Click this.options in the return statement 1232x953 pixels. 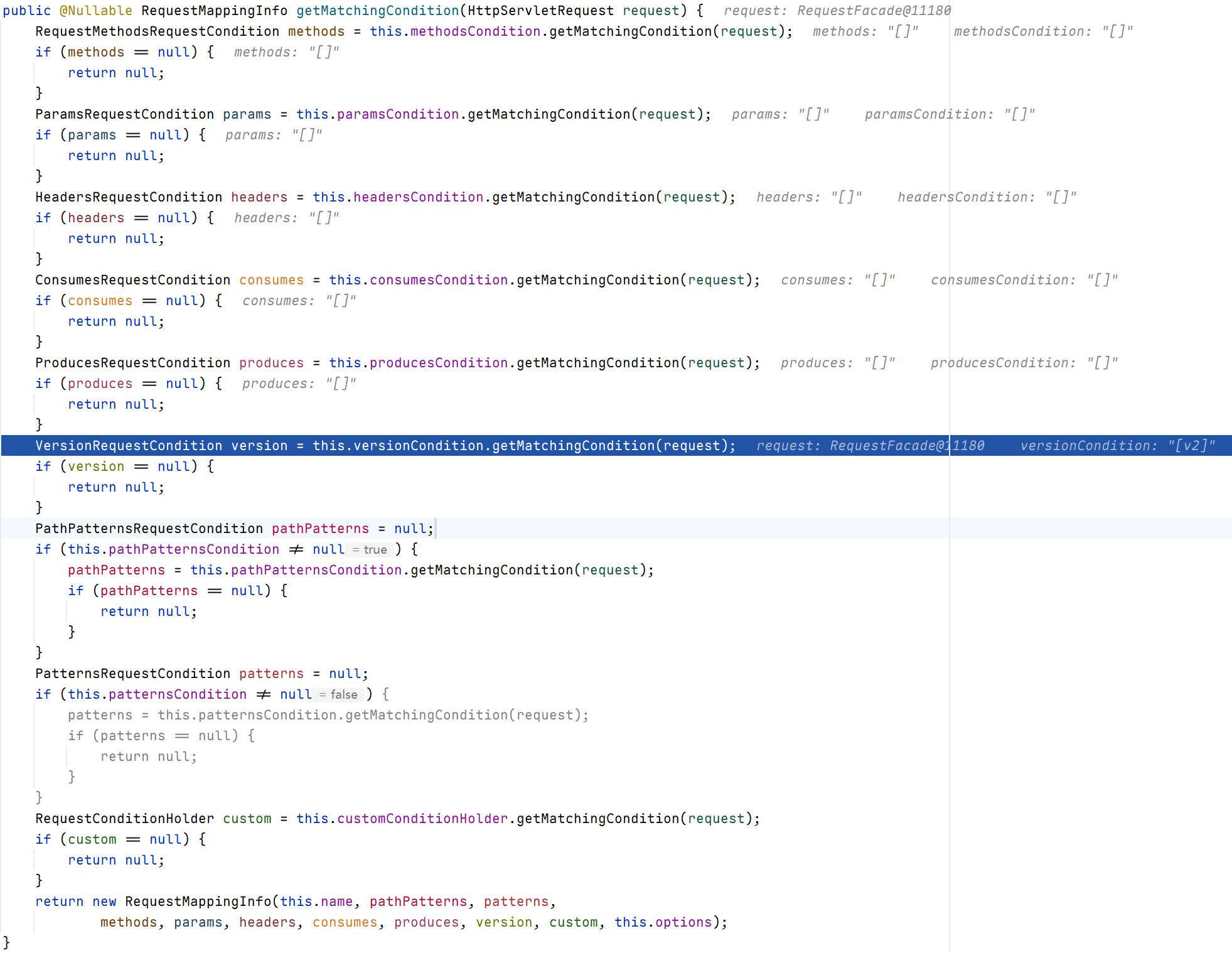coord(663,922)
